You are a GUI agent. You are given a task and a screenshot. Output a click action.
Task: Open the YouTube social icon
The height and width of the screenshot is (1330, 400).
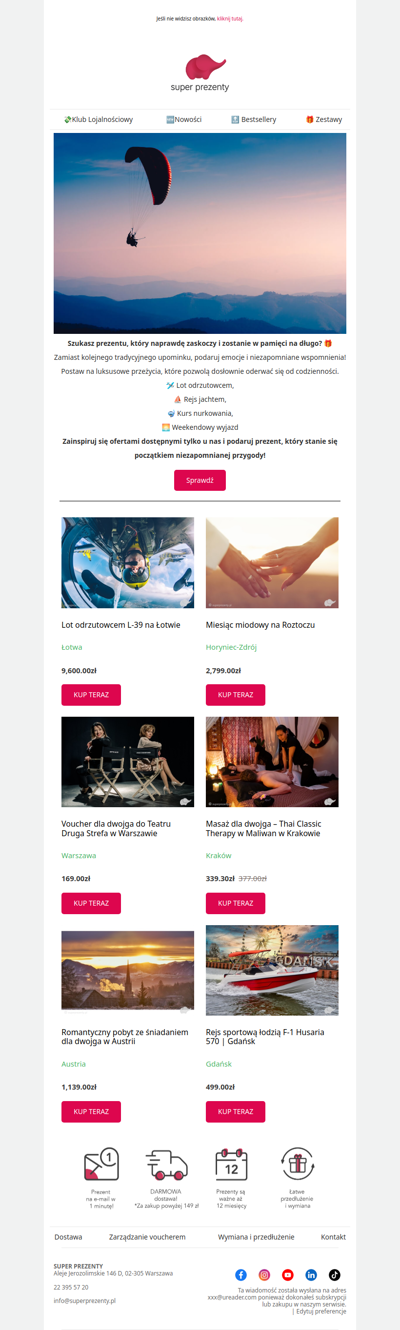click(288, 1275)
